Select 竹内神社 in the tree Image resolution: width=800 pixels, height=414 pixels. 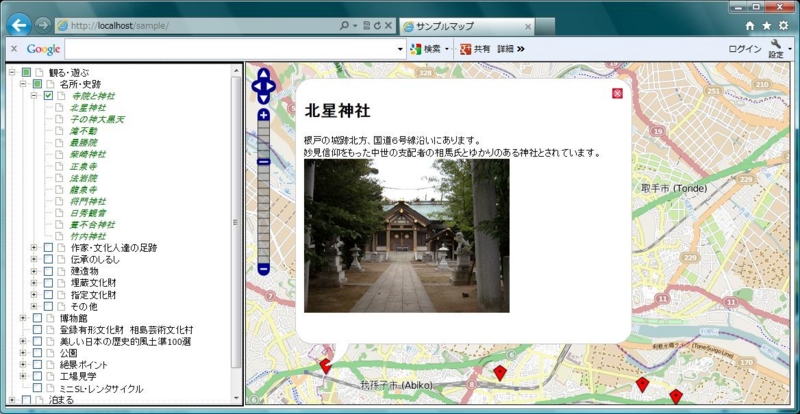tap(88, 236)
